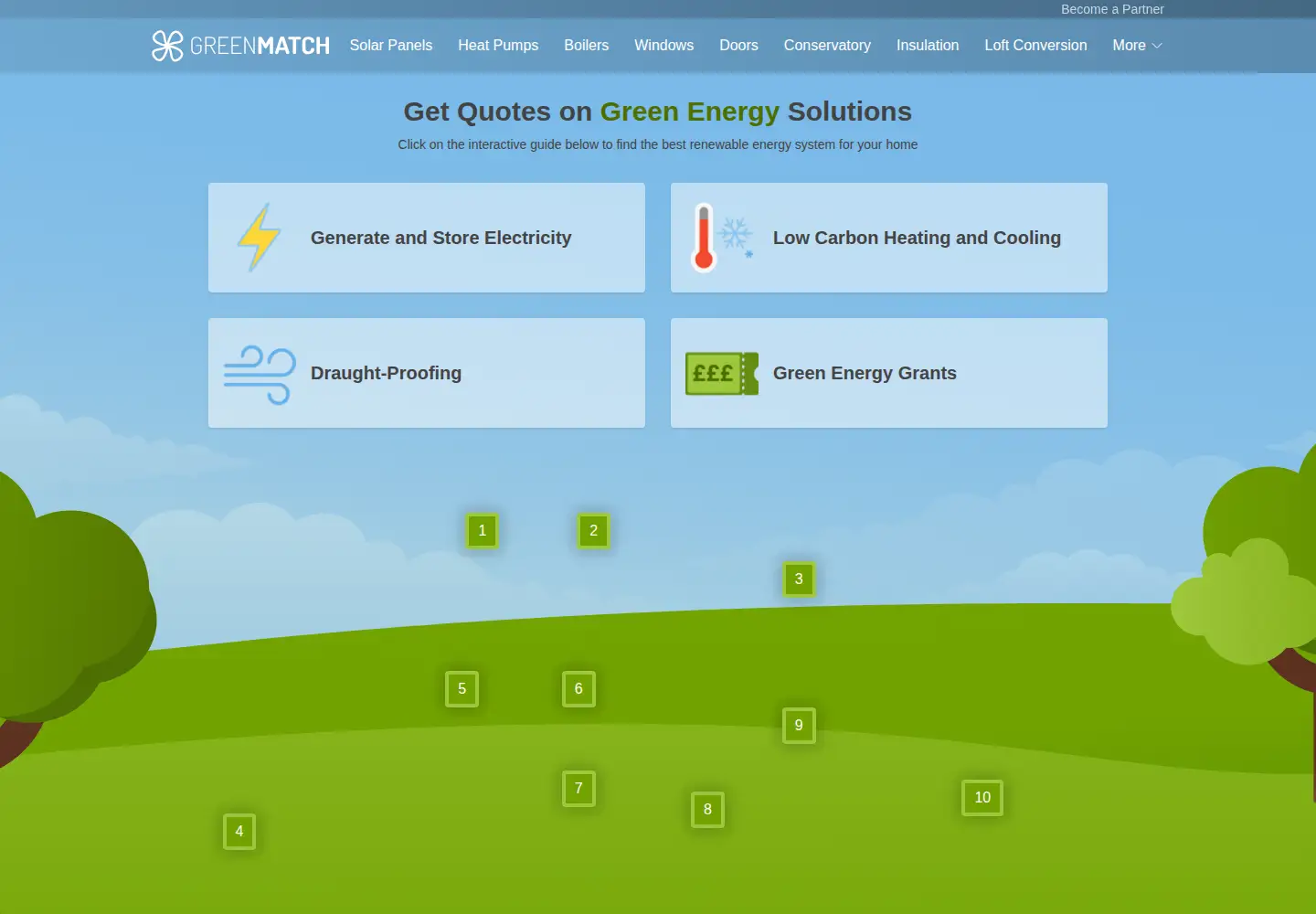Click hotspot marker number 7

click(x=578, y=789)
